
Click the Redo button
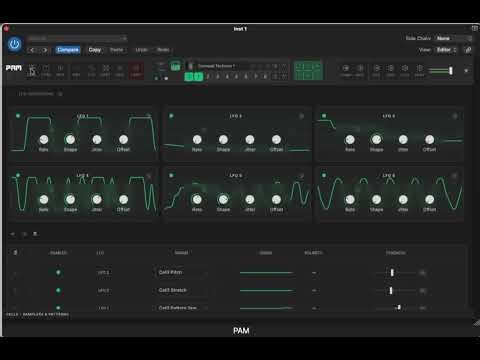(x=163, y=50)
